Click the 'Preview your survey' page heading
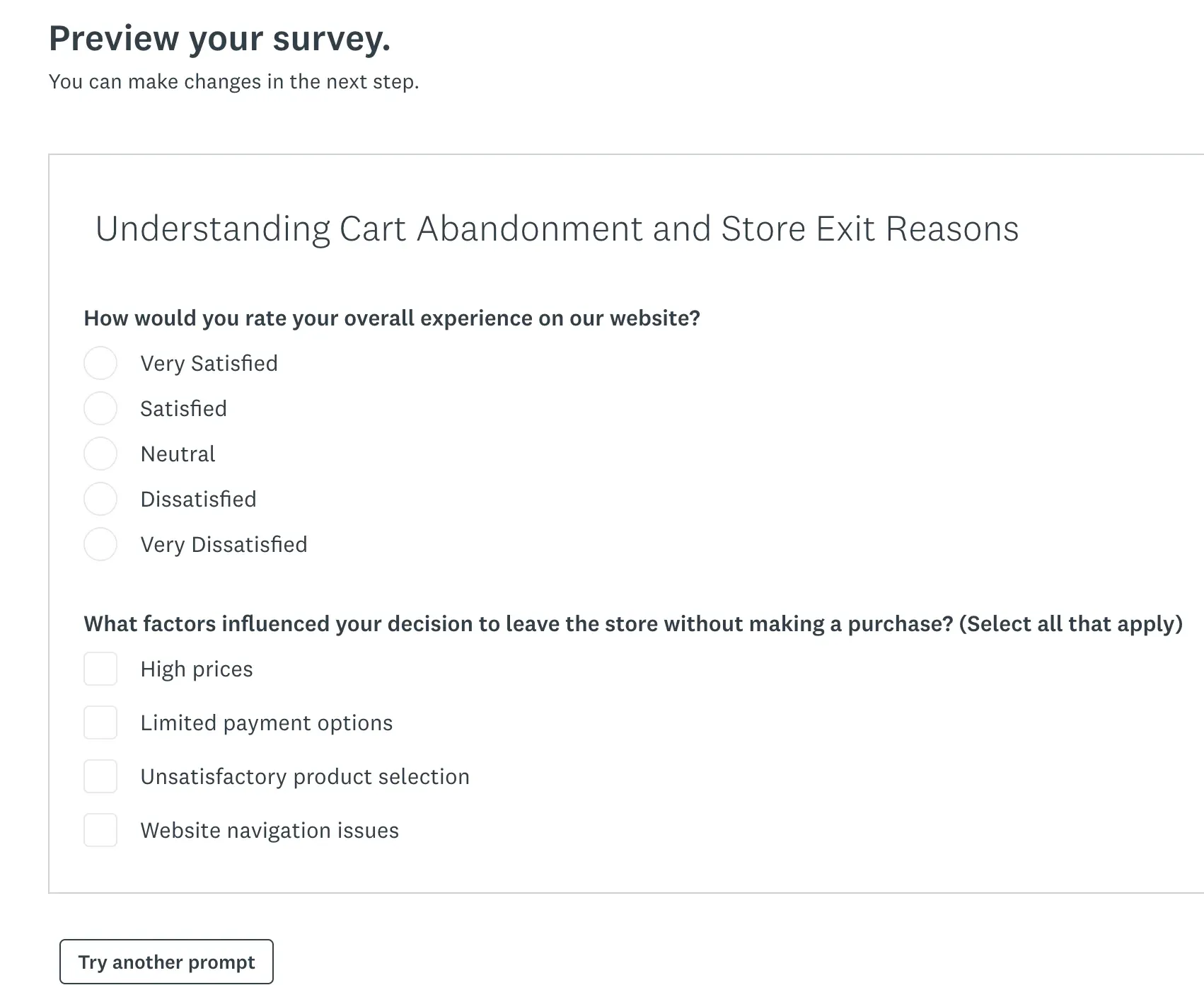The width and height of the screenshot is (1204, 985). (x=219, y=38)
